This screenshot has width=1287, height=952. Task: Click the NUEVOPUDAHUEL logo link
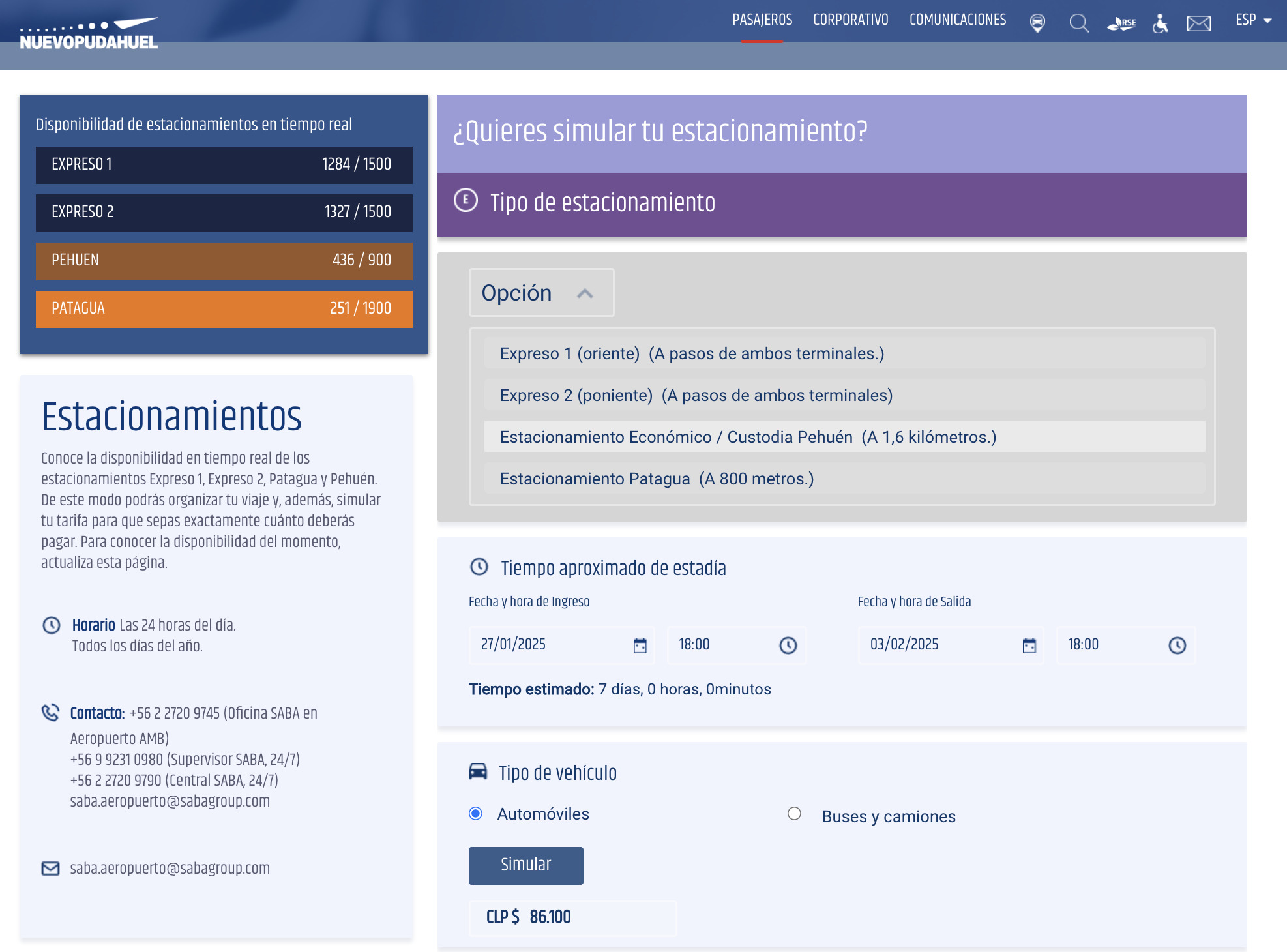click(x=89, y=34)
